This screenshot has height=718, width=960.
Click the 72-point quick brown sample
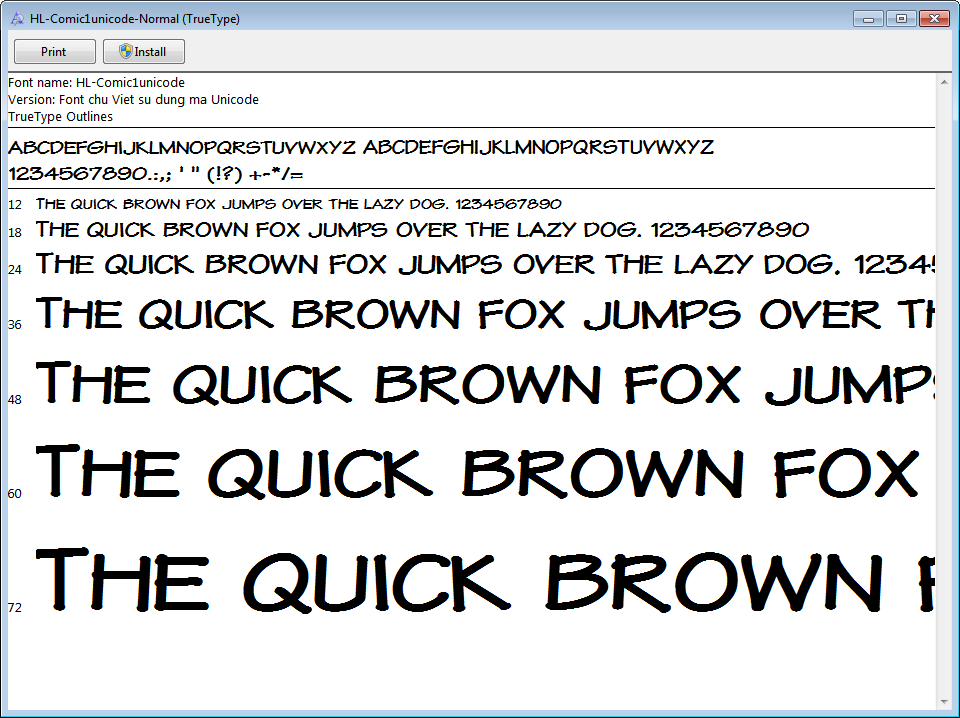(485, 579)
